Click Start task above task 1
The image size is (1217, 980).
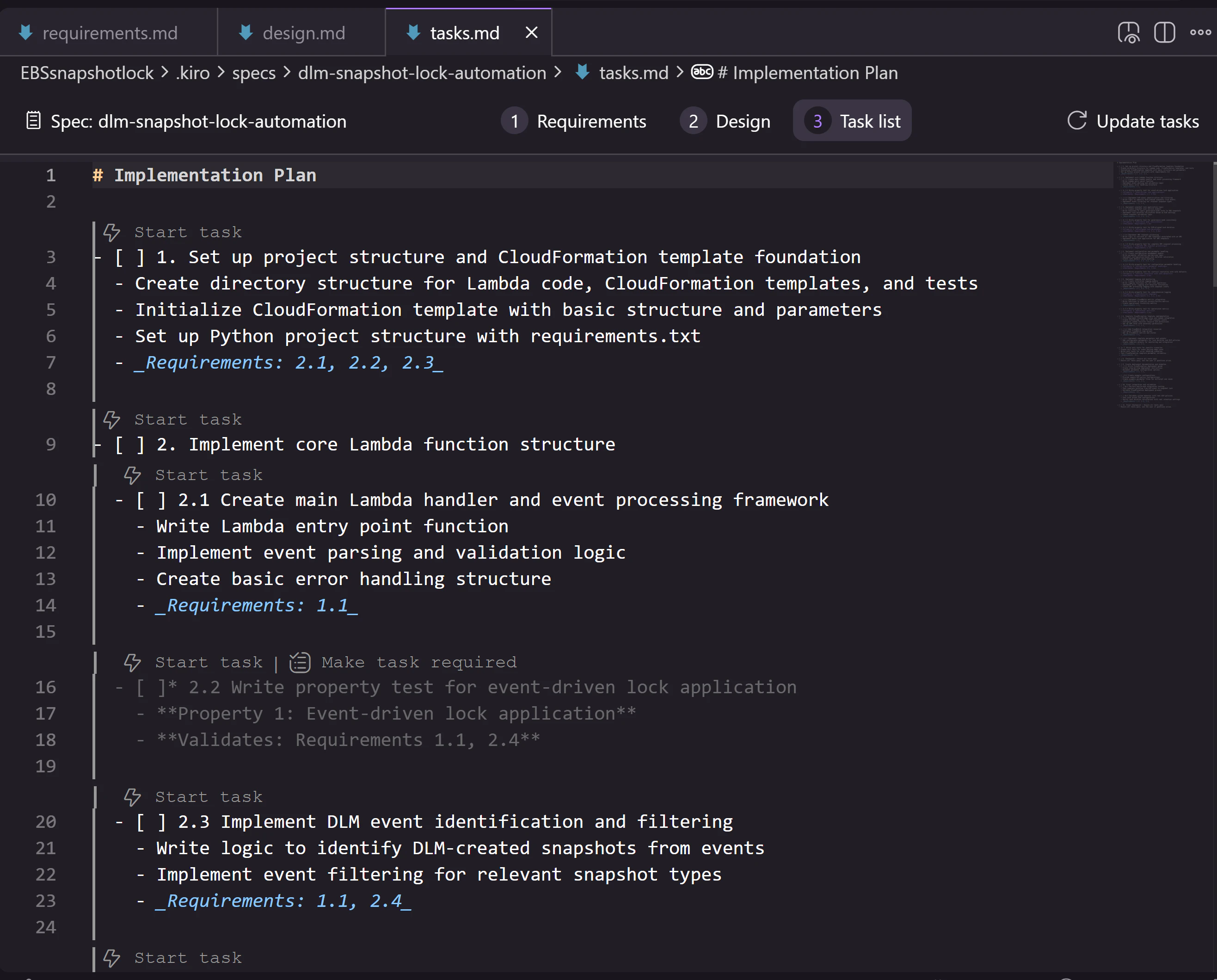(188, 232)
